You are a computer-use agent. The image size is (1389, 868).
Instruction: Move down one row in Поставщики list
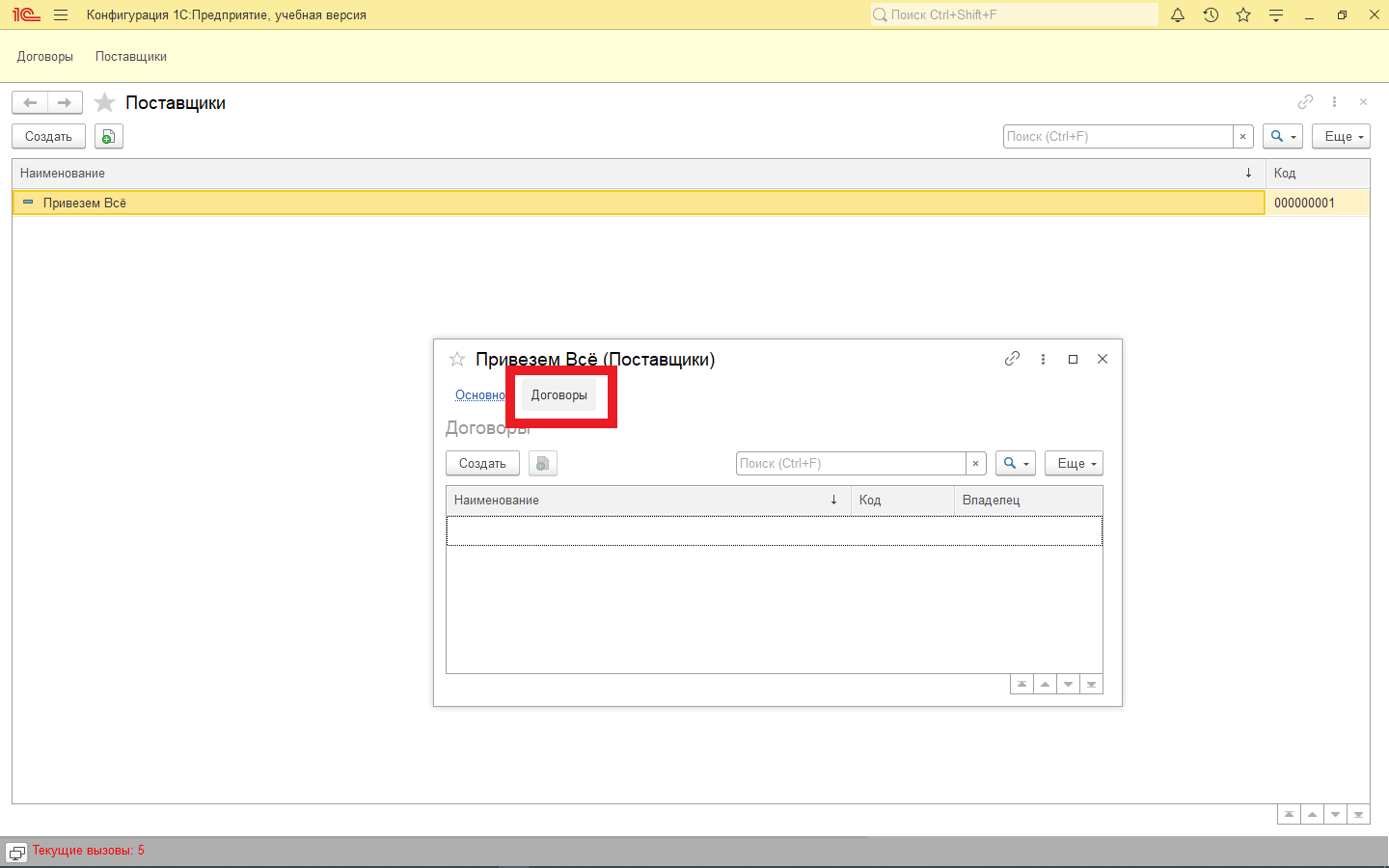(1335, 815)
